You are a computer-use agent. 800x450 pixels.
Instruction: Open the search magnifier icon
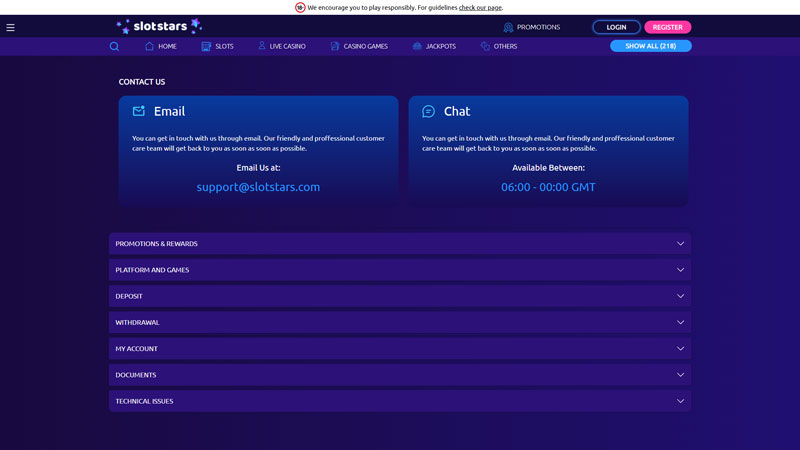click(114, 46)
